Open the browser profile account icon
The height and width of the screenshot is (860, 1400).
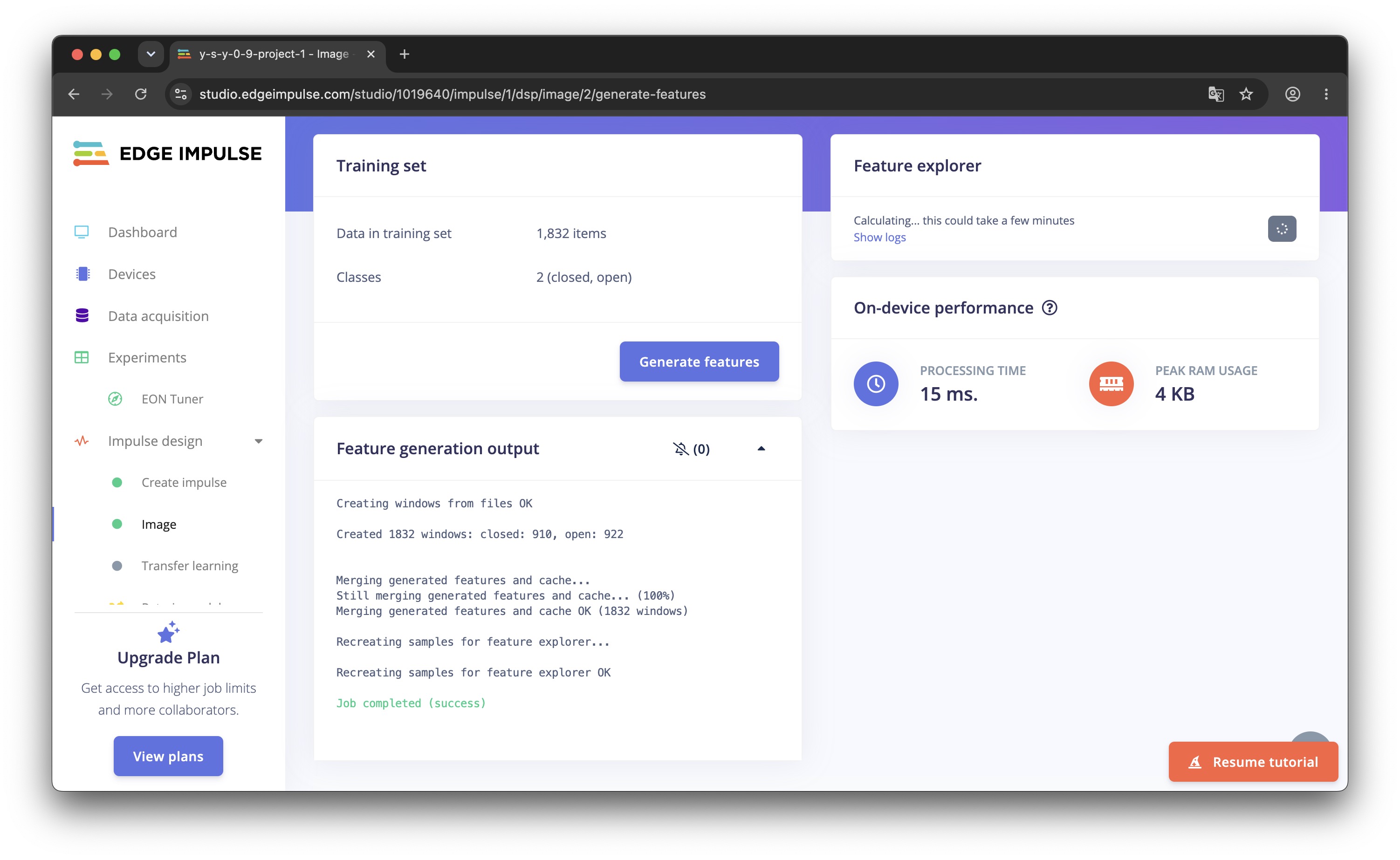1292,94
